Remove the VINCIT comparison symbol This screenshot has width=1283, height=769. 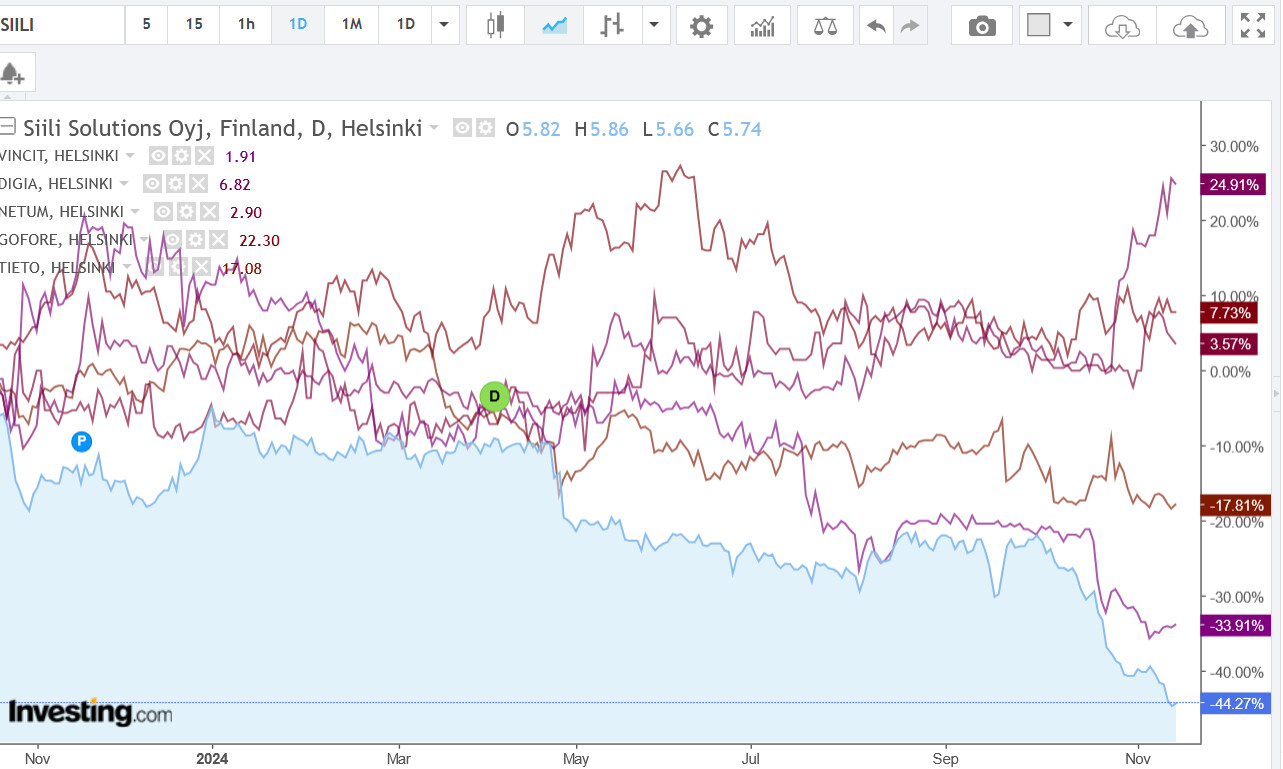tap(204, 155)
